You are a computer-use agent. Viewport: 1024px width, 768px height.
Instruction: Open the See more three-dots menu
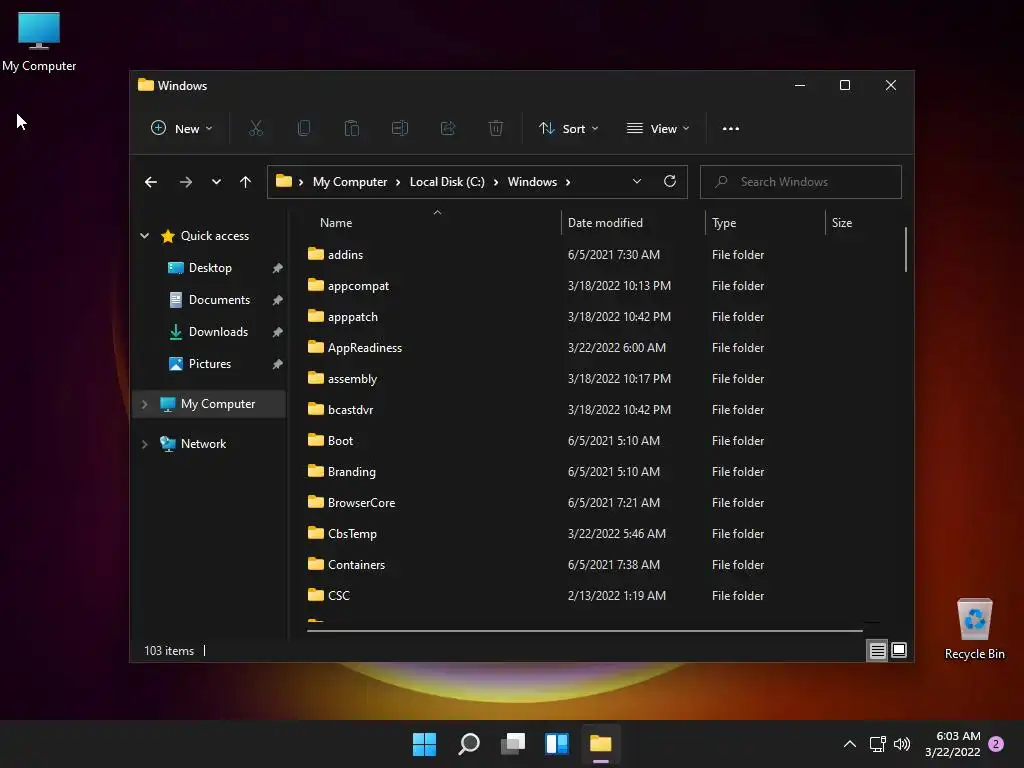point(731,129)
